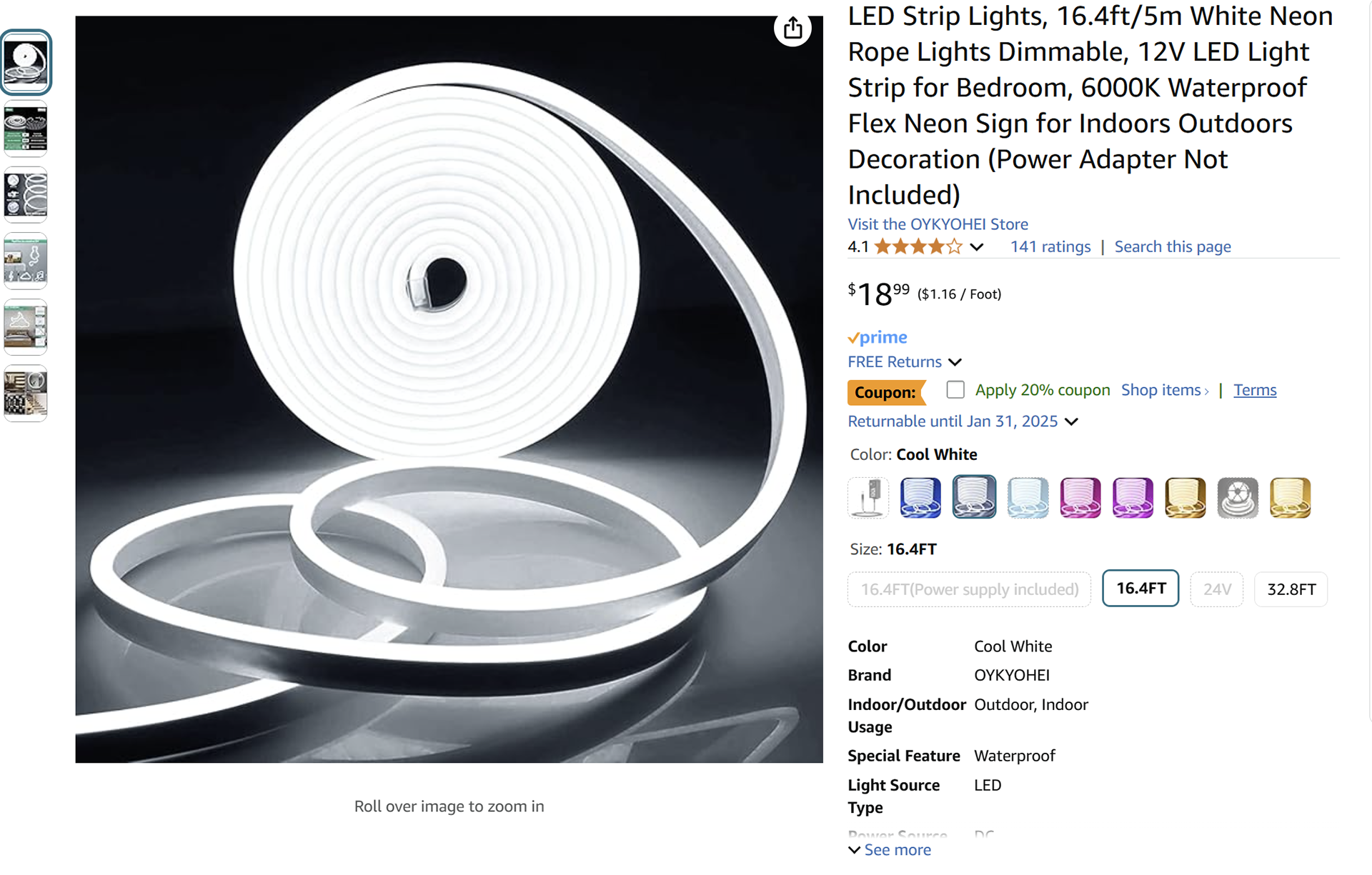Expand Returnable until Jan 31, 2025
The height and width of the screenshot is (875, 1372).
point(963,421)
